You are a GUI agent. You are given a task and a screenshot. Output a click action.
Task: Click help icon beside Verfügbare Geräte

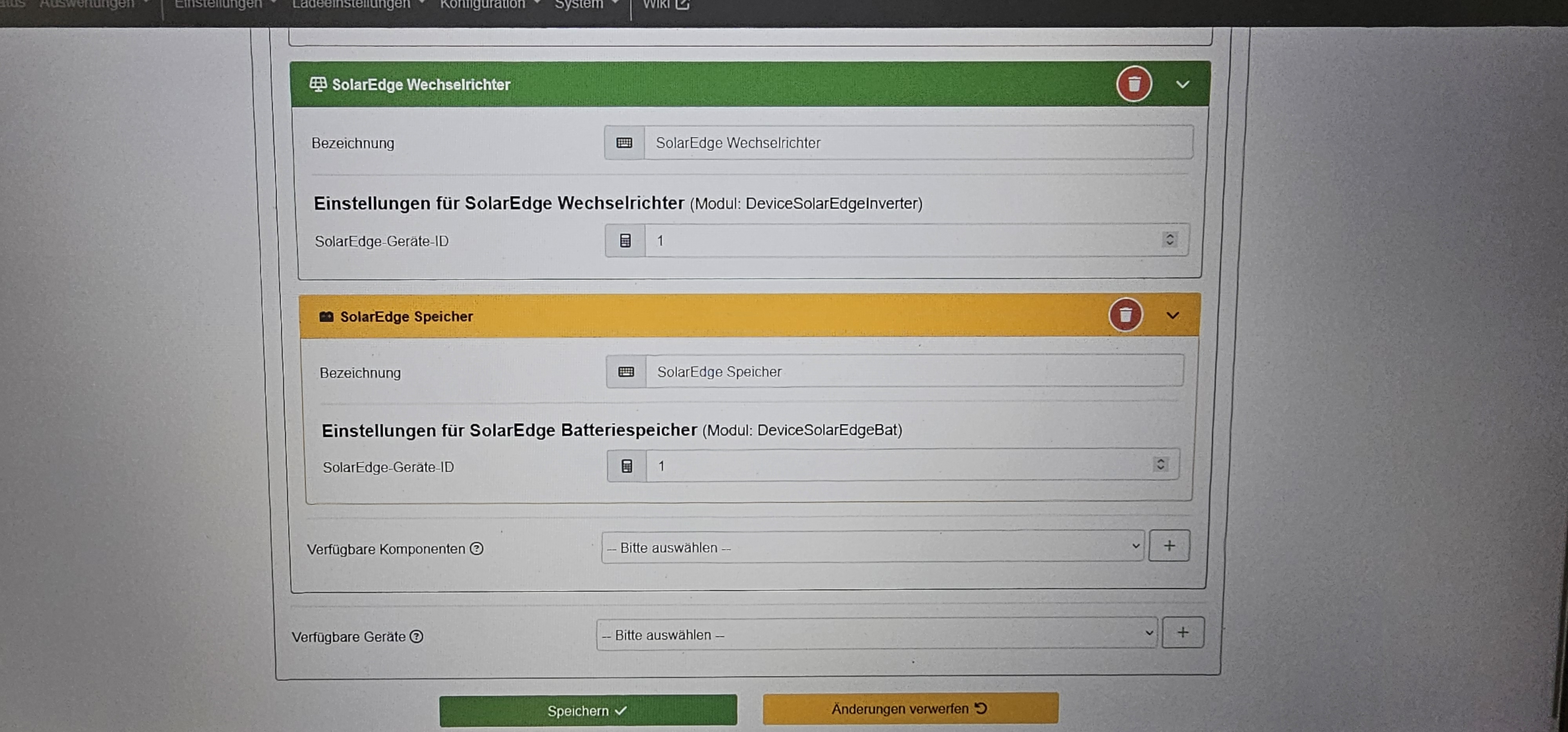[x=416, y=636]
